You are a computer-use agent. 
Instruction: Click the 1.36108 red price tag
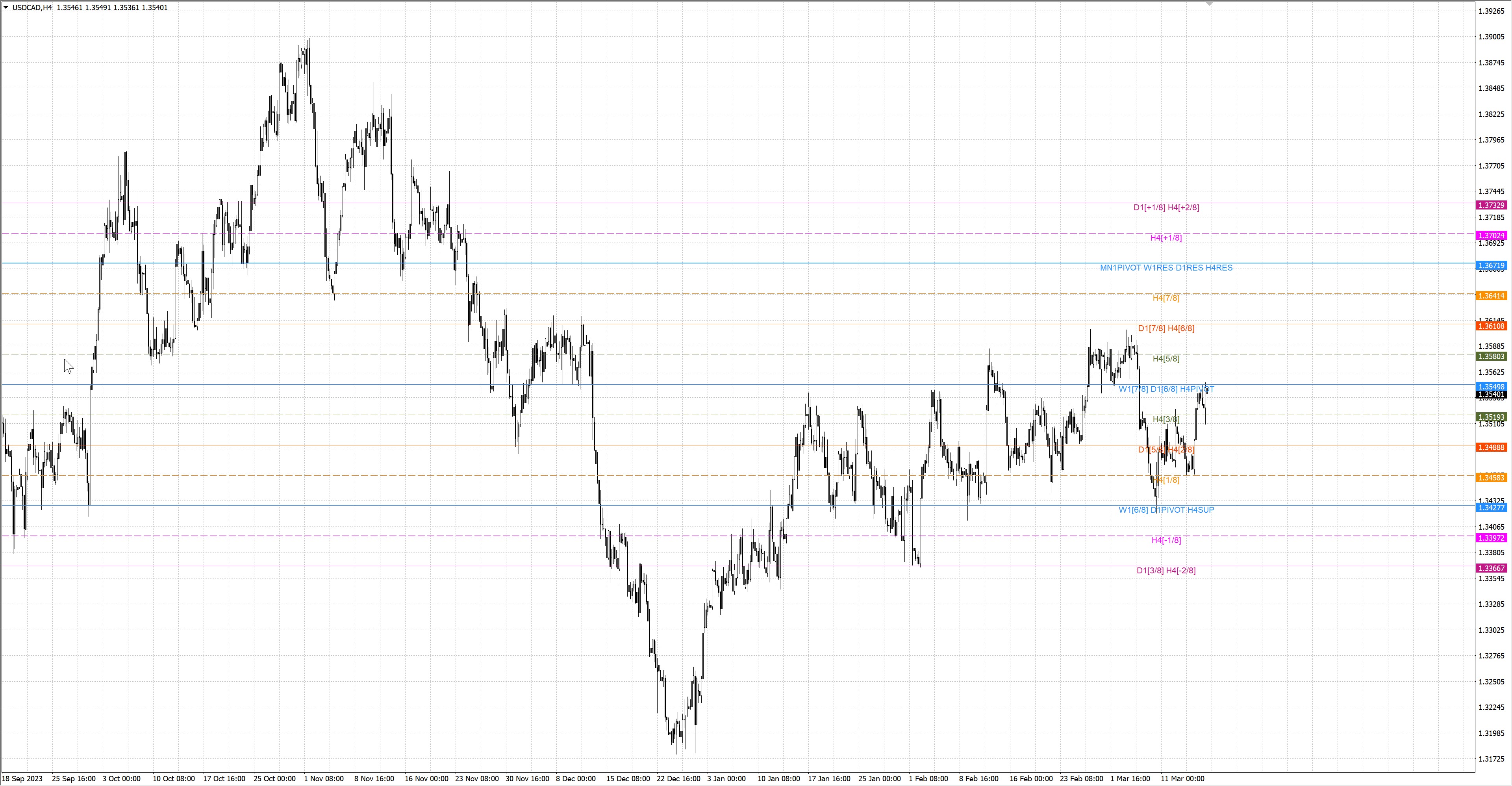[1491, 326]
